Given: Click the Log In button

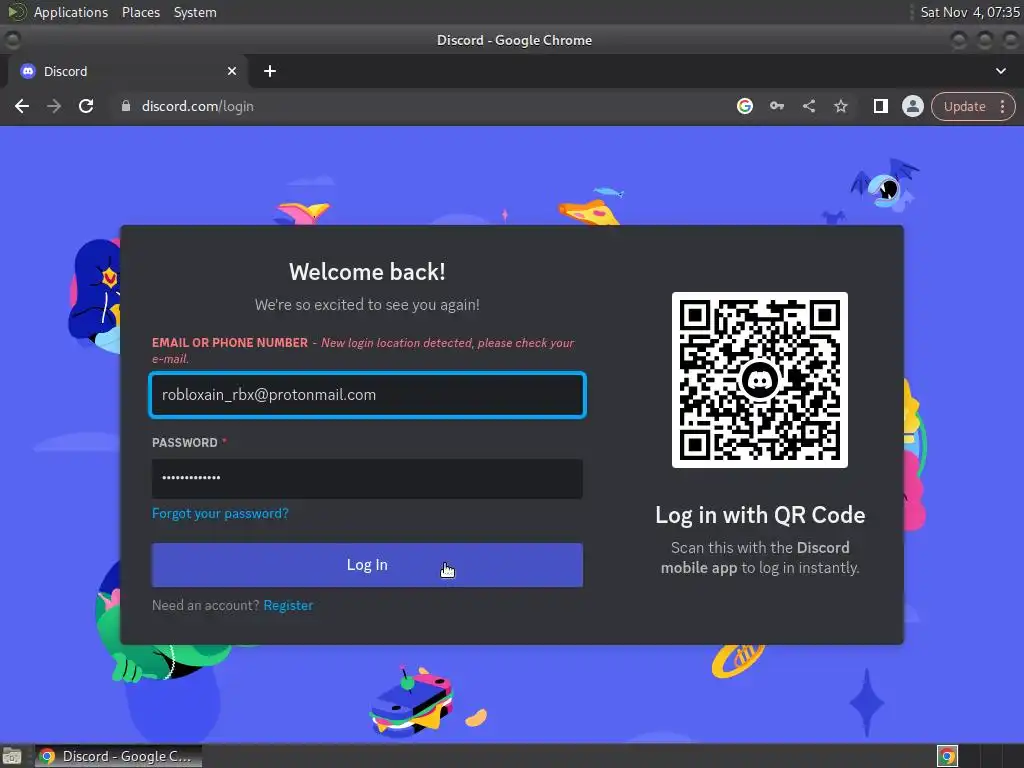Looking at the screenshot, I should pyautogui.click(x=367, y=565).
